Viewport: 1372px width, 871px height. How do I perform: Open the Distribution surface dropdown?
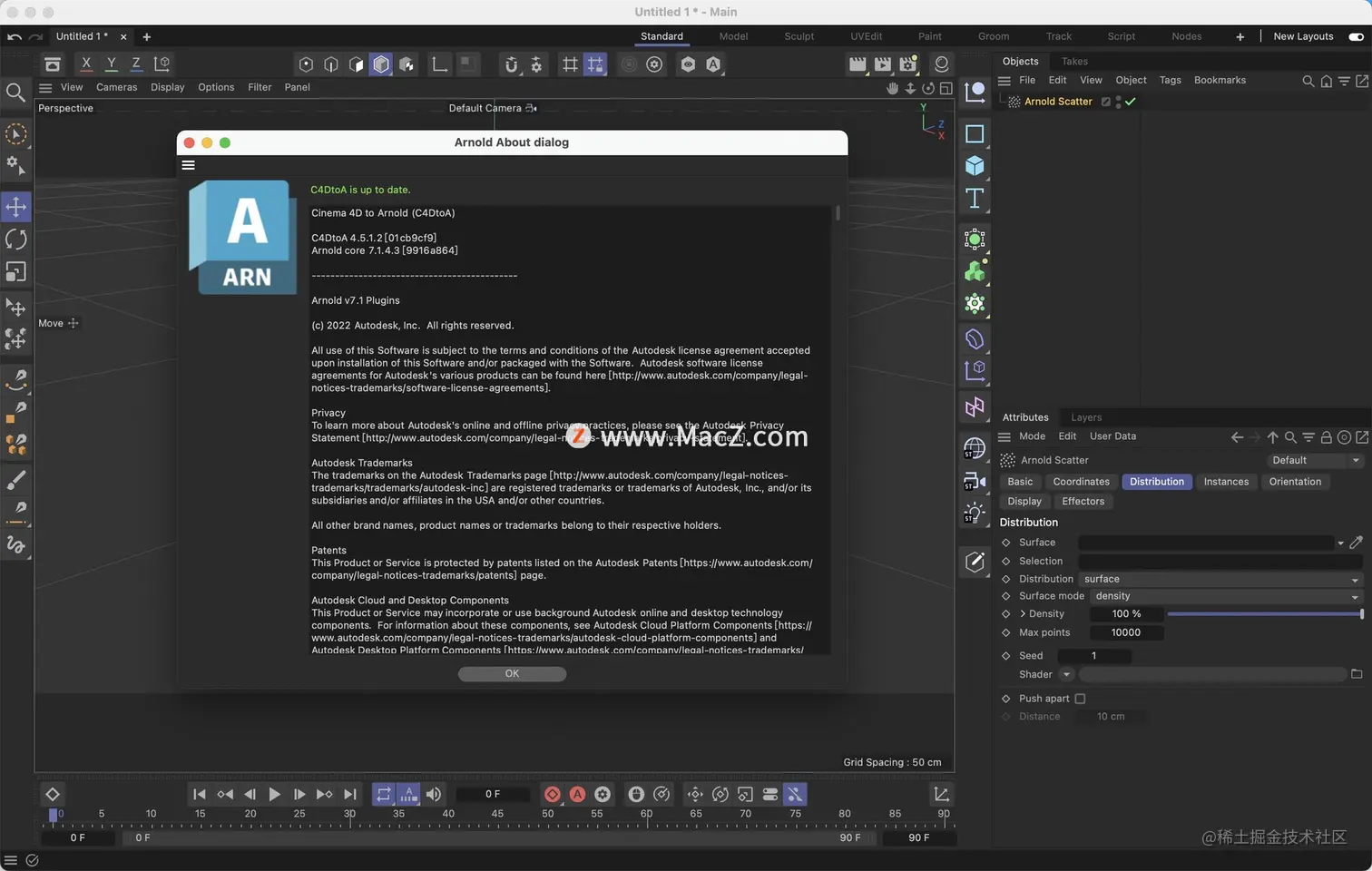[1221, 579]
